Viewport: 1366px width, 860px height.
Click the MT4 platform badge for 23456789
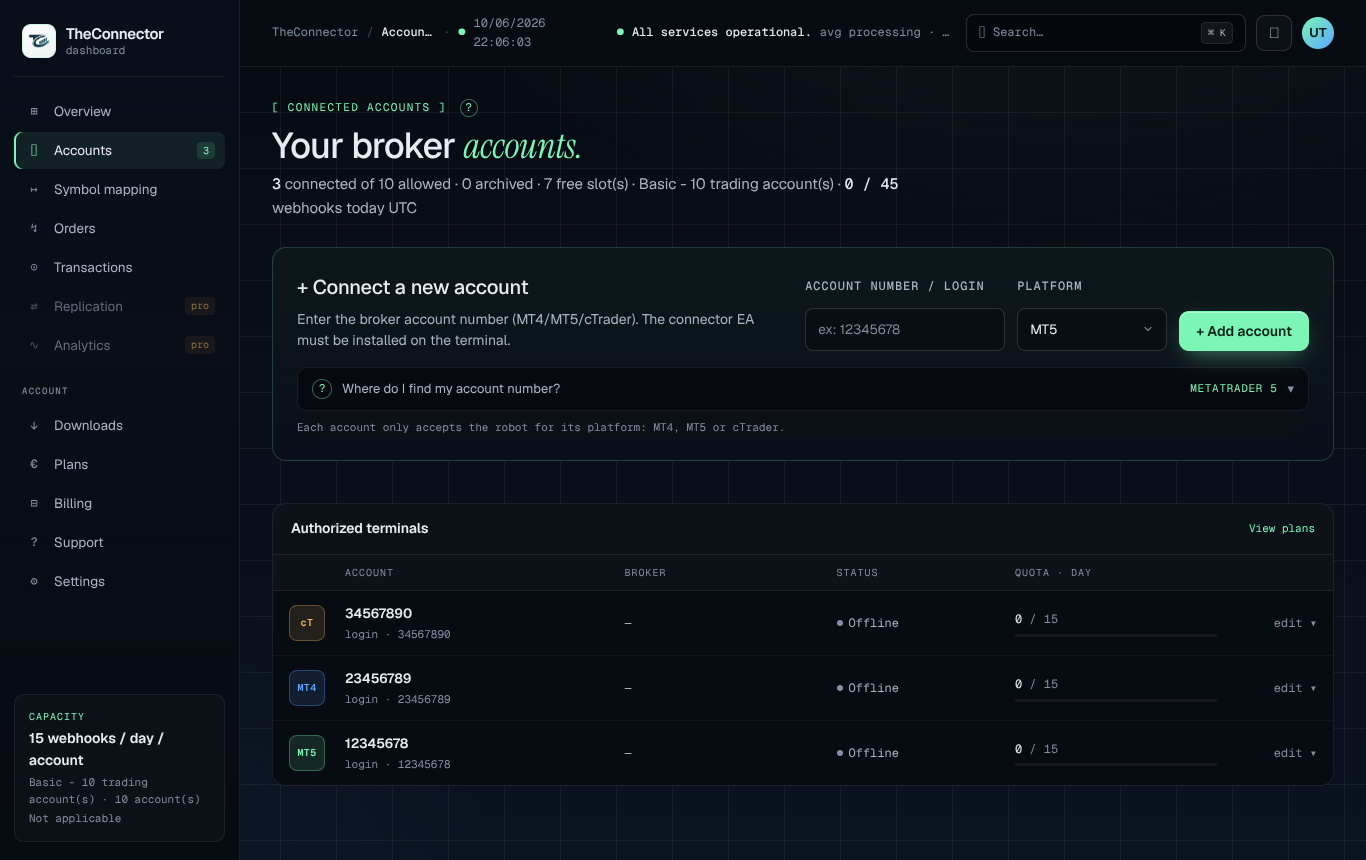pos(307,688)
